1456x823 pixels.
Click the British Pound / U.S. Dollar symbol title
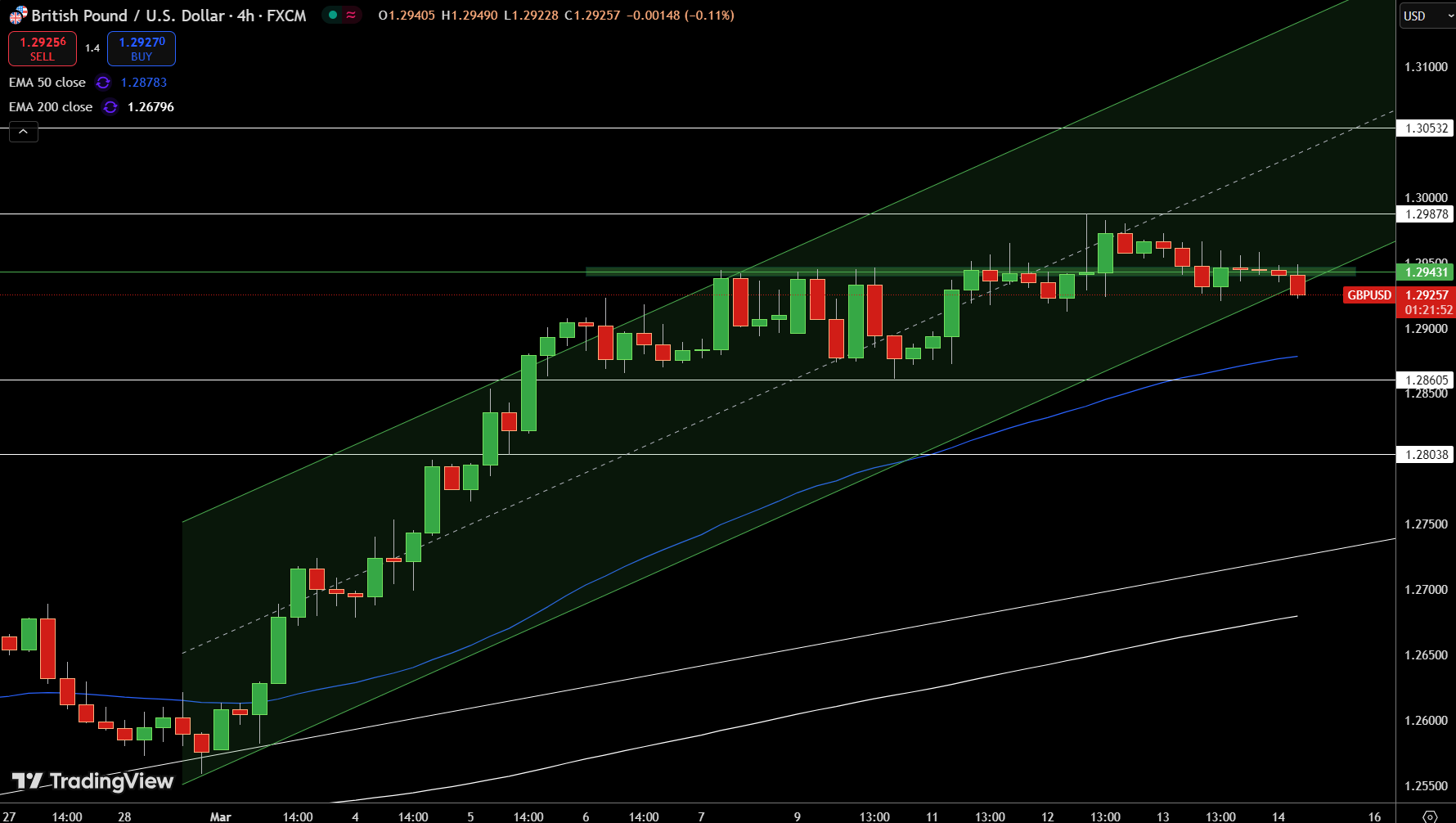pos(128,16)
